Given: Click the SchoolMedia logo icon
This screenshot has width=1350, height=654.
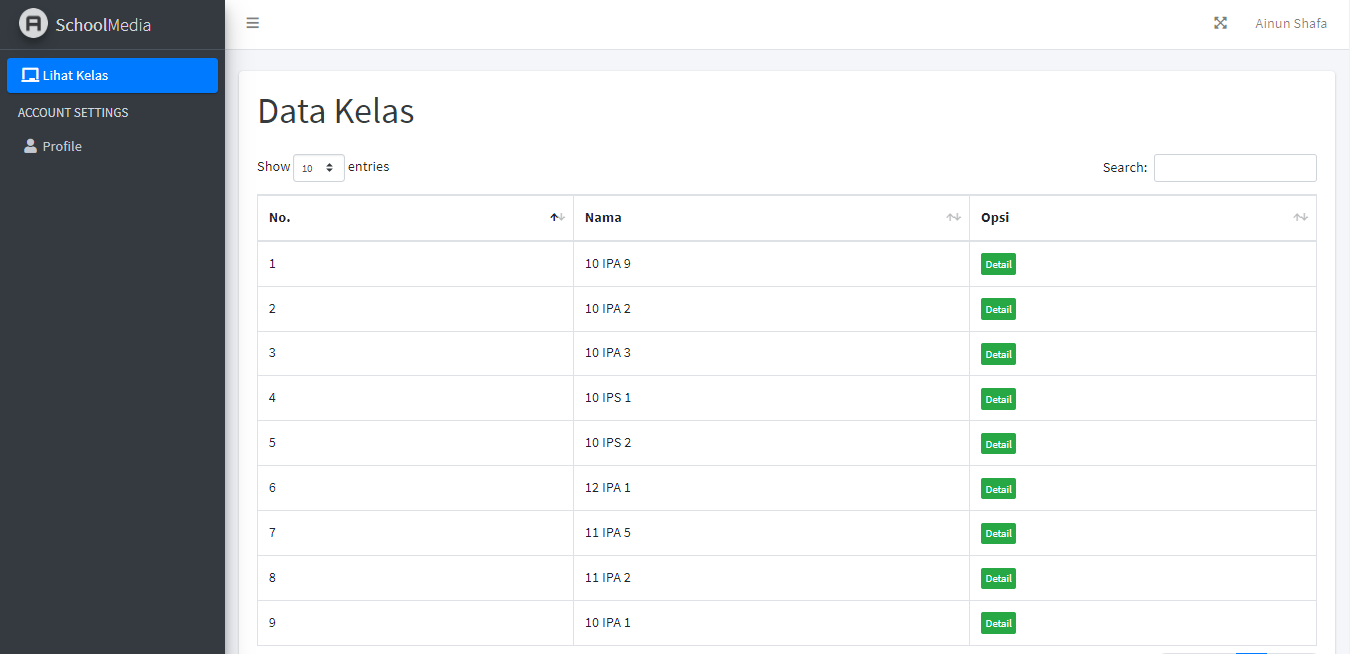Looking at the screenshot, I should tap(33, 22).
